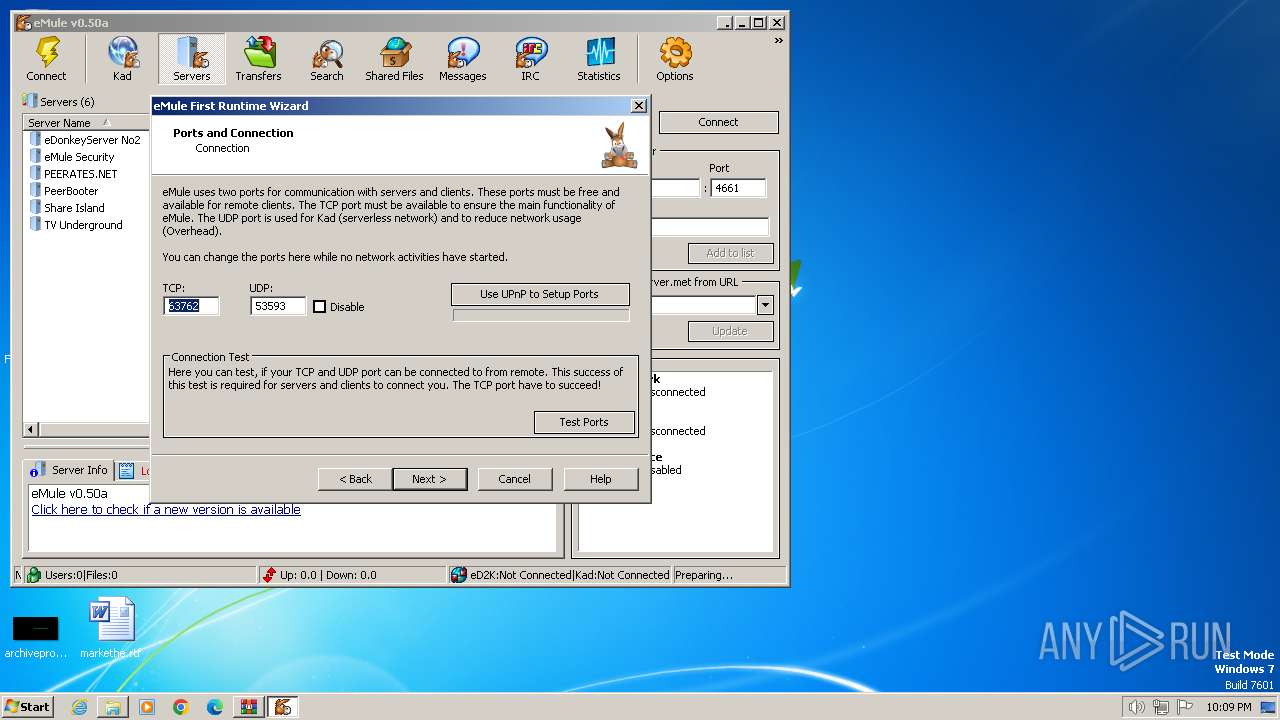This screenshot has width=1280, height=720.
Task: Click the server list scroll-left arrow
Action: click(31, 429)
